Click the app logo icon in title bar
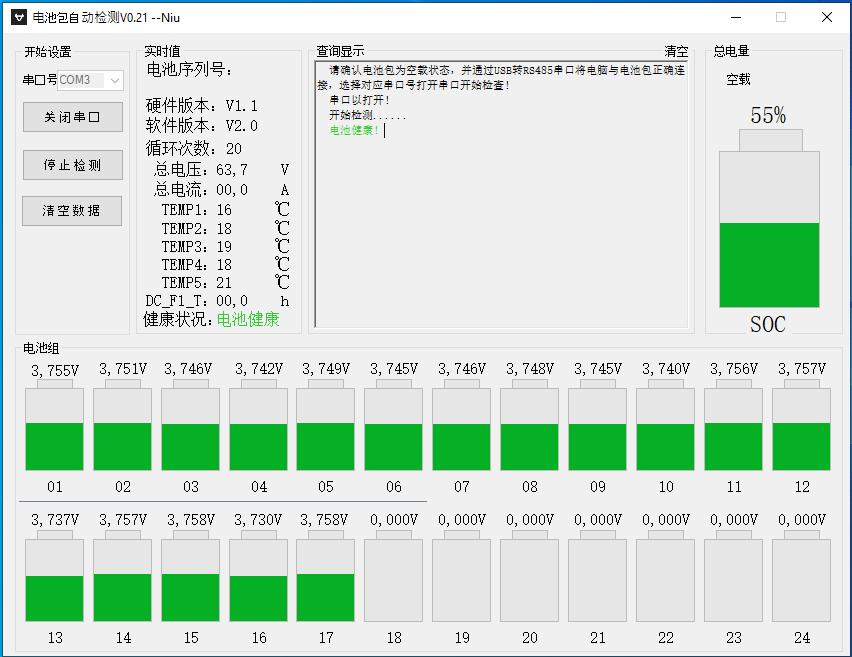 [17, 17]
